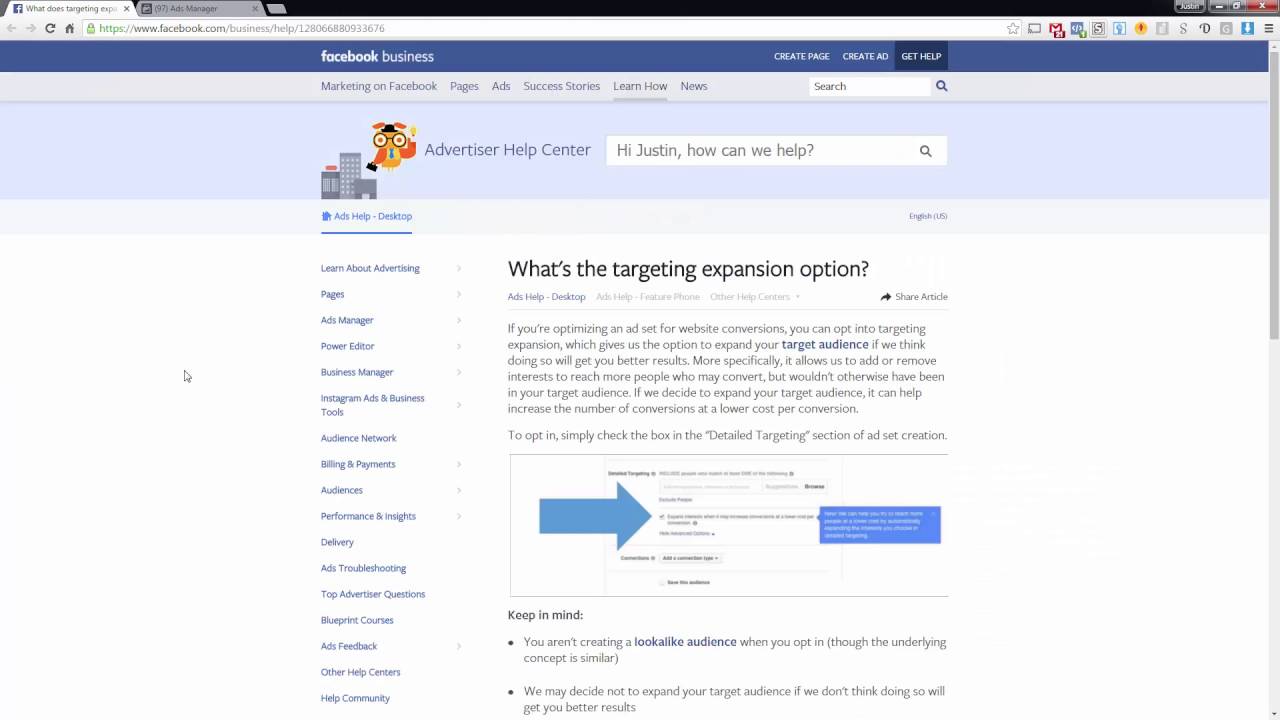Click the browser forward arrow
1280x720 pixels.
tap(30, 28)
